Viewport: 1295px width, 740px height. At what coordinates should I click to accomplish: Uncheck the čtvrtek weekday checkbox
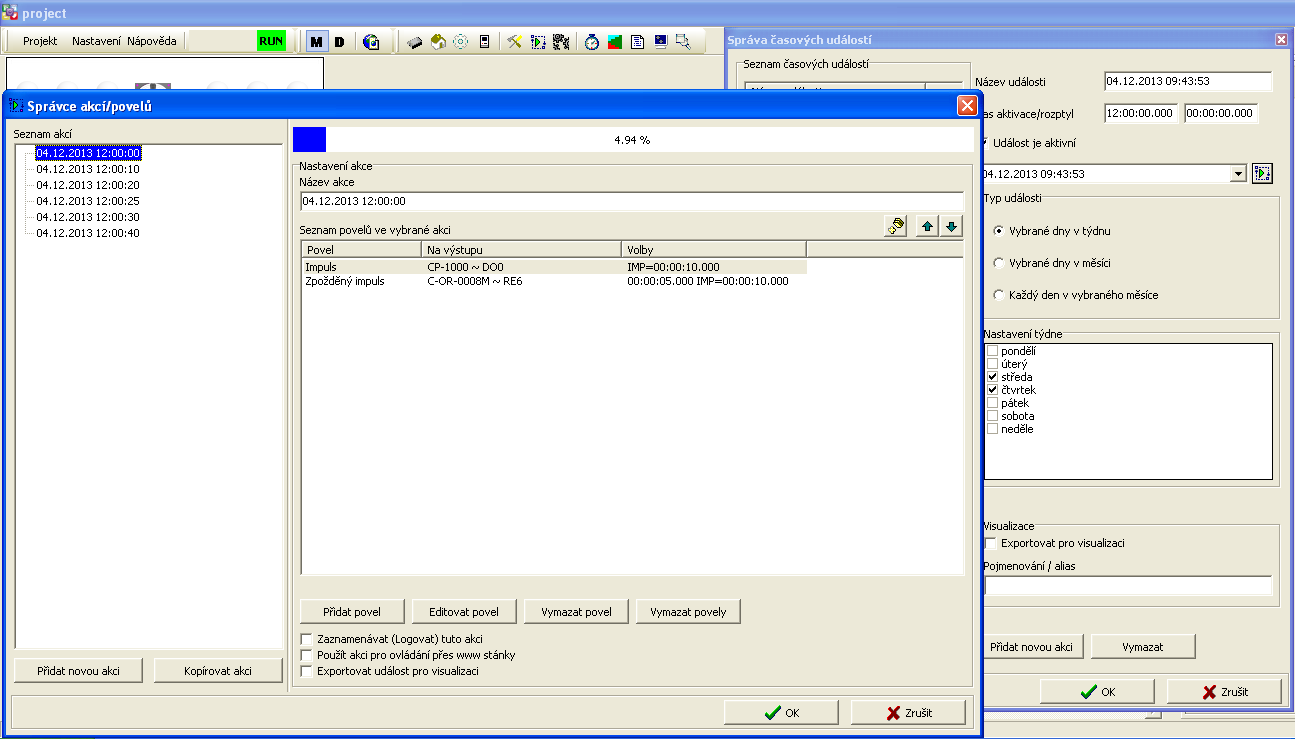[992, 390]
